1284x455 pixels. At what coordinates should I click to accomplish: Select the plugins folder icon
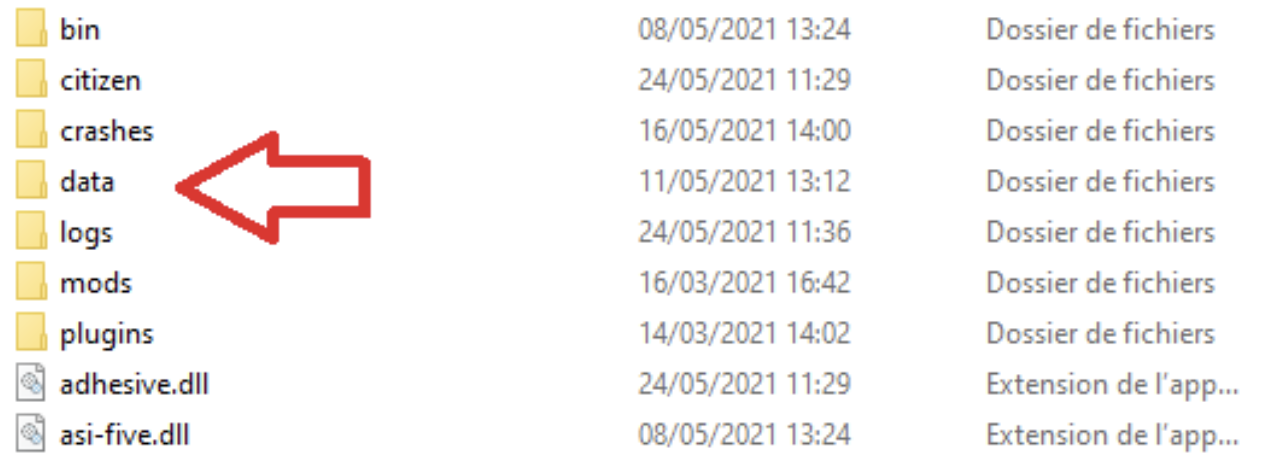[x=31, y=333]
